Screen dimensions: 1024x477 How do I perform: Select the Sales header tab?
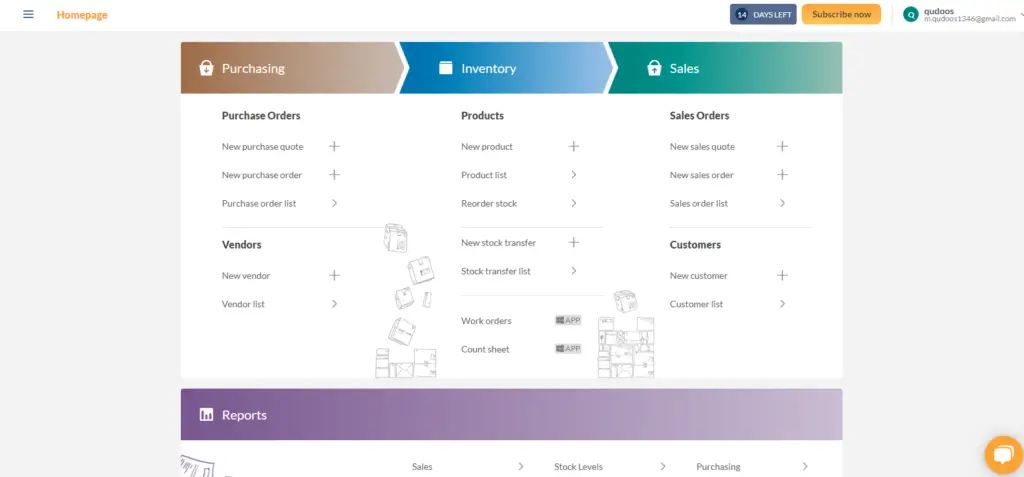(x=725, y=68)
